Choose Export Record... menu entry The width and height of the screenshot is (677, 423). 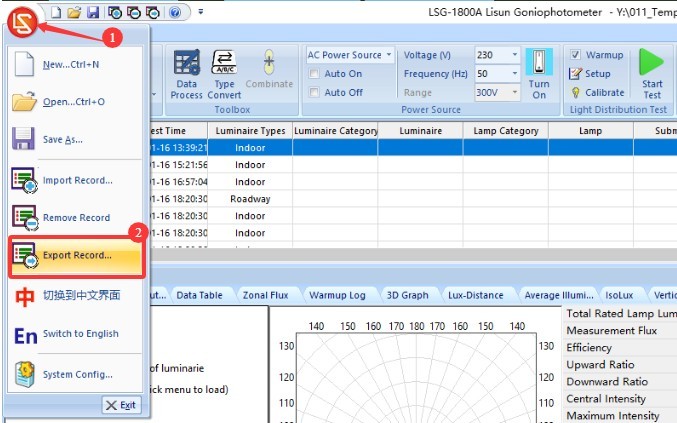point(76,256)
